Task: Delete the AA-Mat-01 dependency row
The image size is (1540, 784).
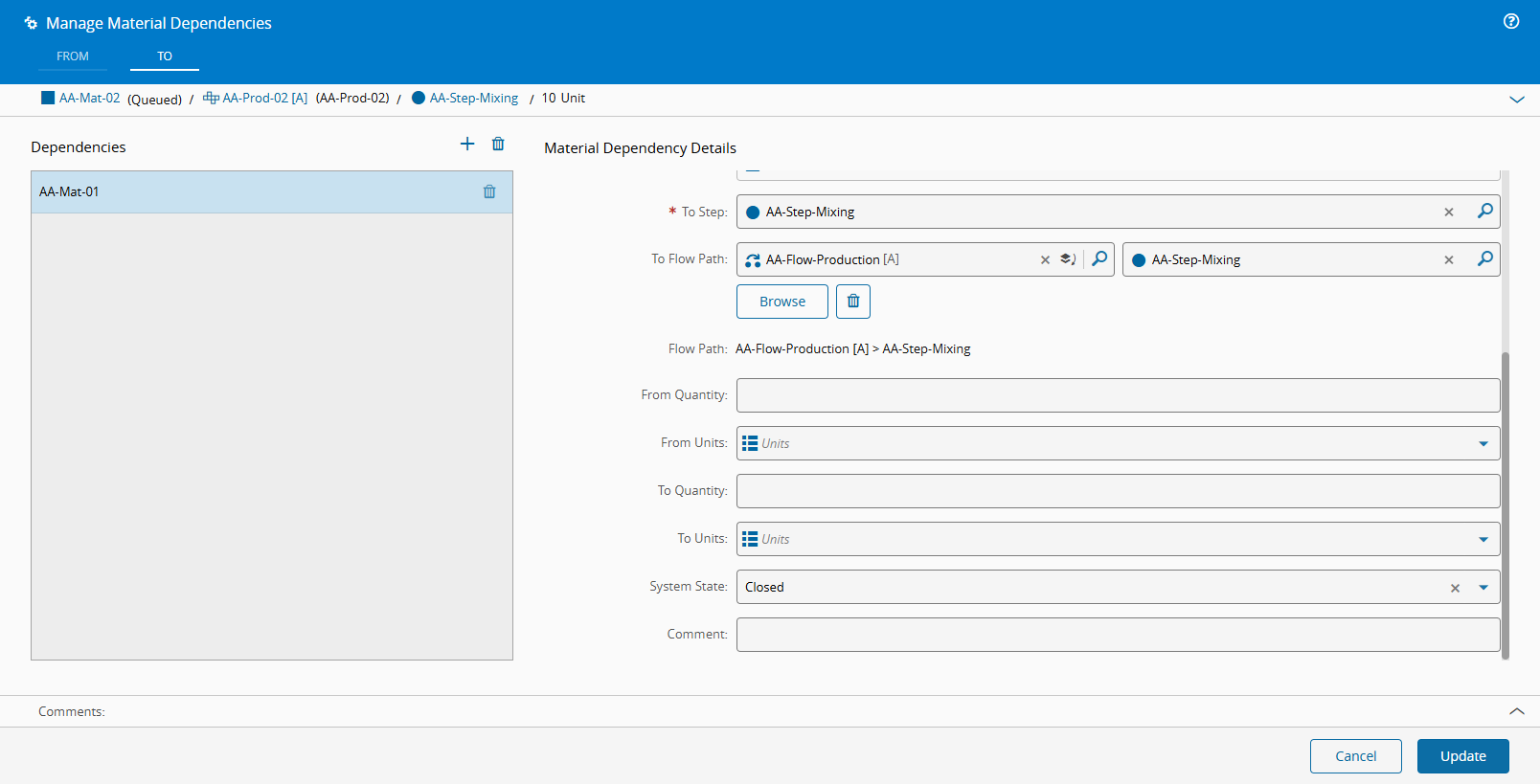Action: pos(489,191)
